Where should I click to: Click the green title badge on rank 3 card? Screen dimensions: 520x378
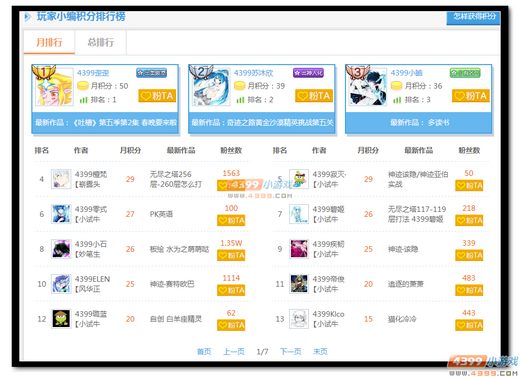click(465, 73)
